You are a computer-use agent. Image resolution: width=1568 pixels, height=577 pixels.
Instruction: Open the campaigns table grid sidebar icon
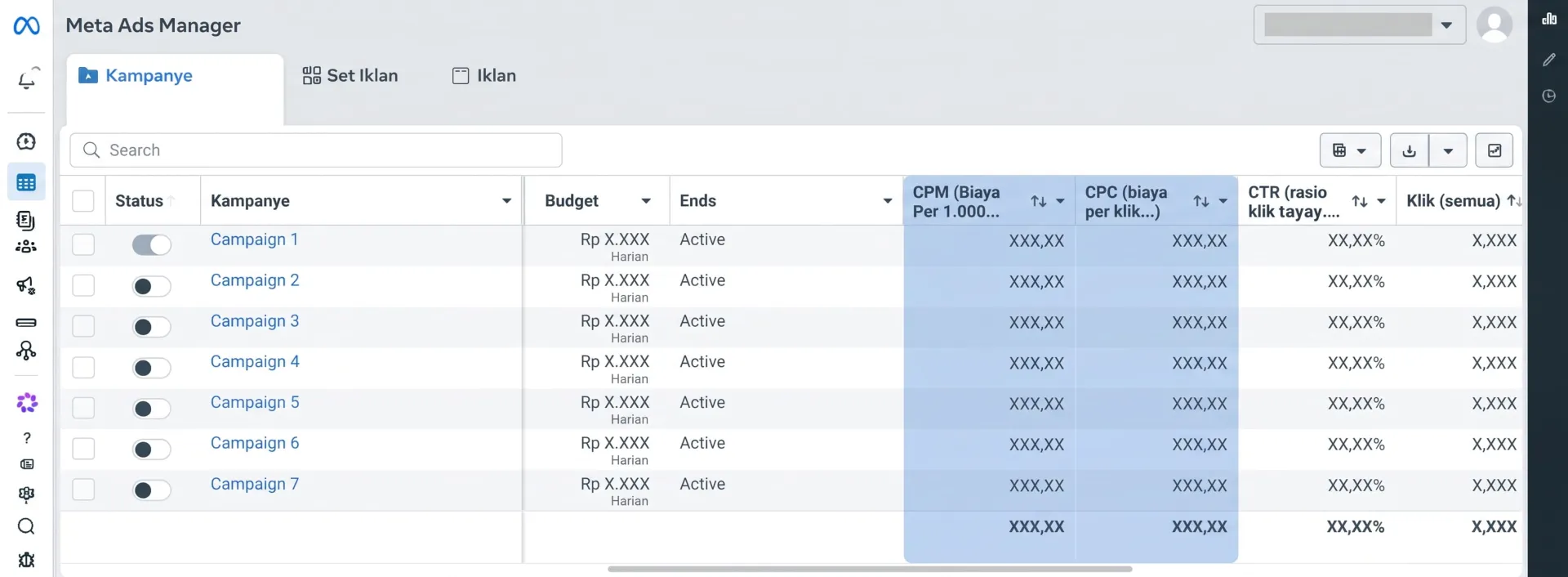(x=26, y=182)
